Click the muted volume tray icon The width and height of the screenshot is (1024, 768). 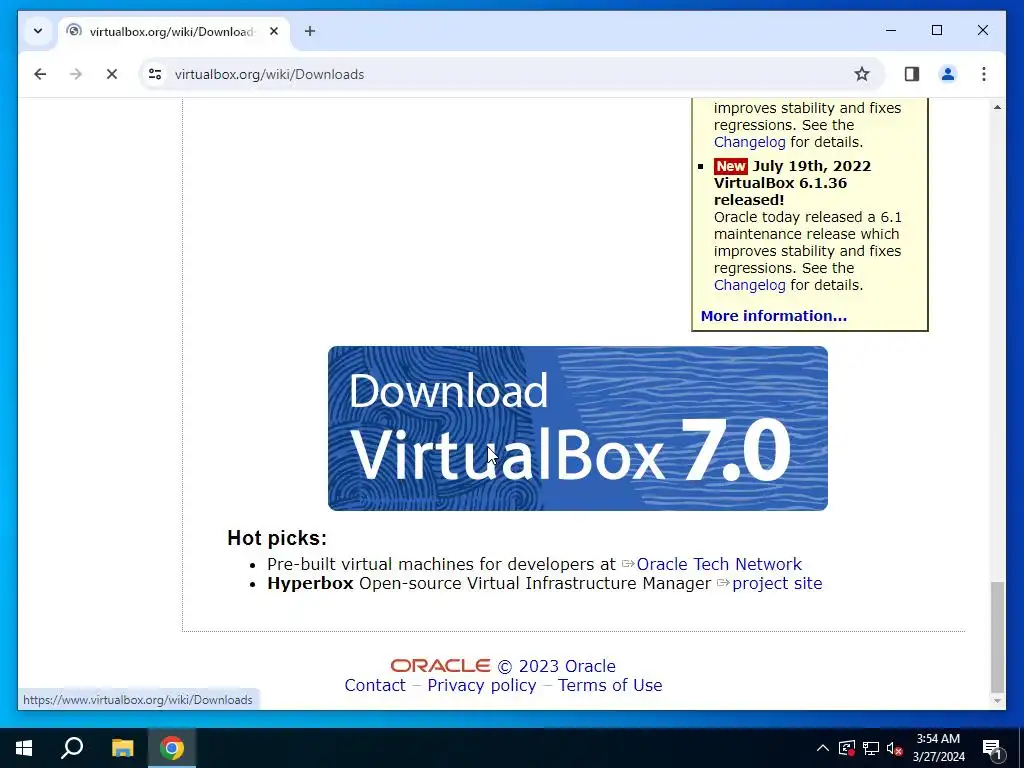tap(894, 748)
